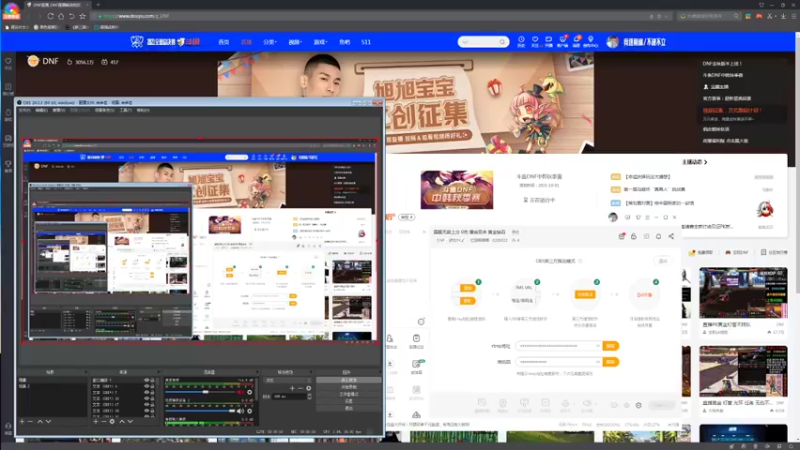Open settings gear in companion bottom toolbar
This screenshot has height=450, width=800.
pos(638,405)
